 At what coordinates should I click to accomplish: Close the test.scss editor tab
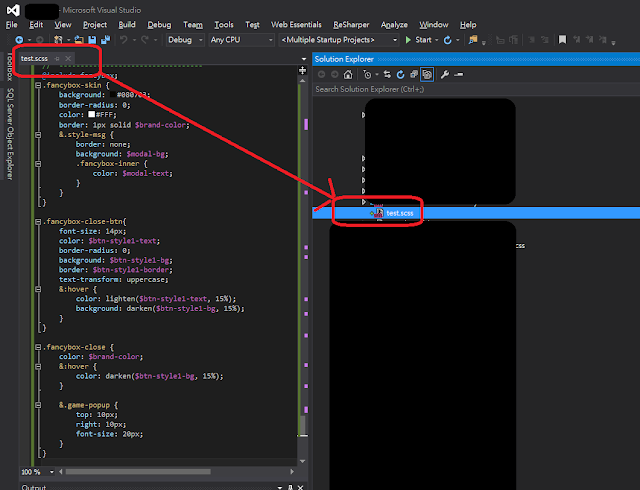click(x=68, y=59)
